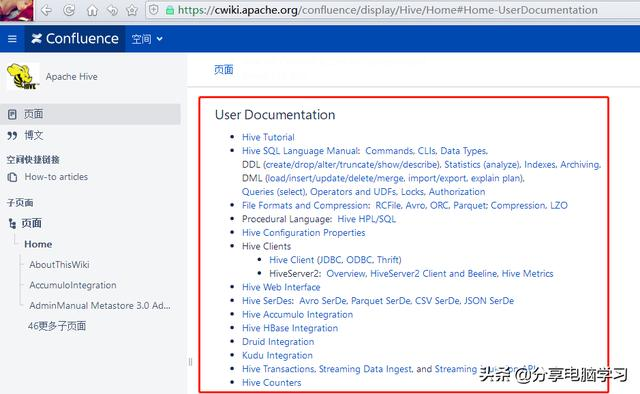Click the Confluence logo
The image size is (640, 394).
coord(75,39)
